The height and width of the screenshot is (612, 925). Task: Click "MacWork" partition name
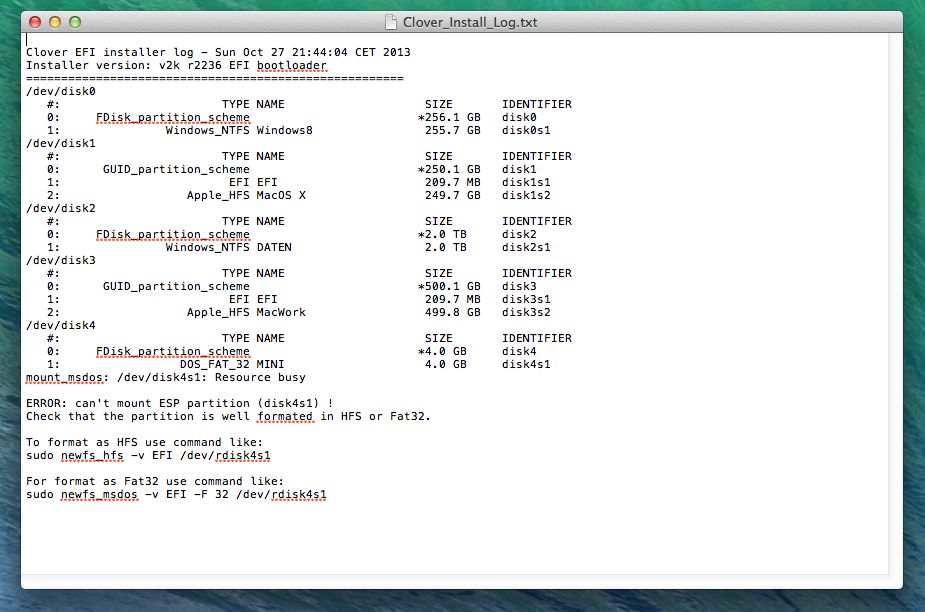pos(281,312)
